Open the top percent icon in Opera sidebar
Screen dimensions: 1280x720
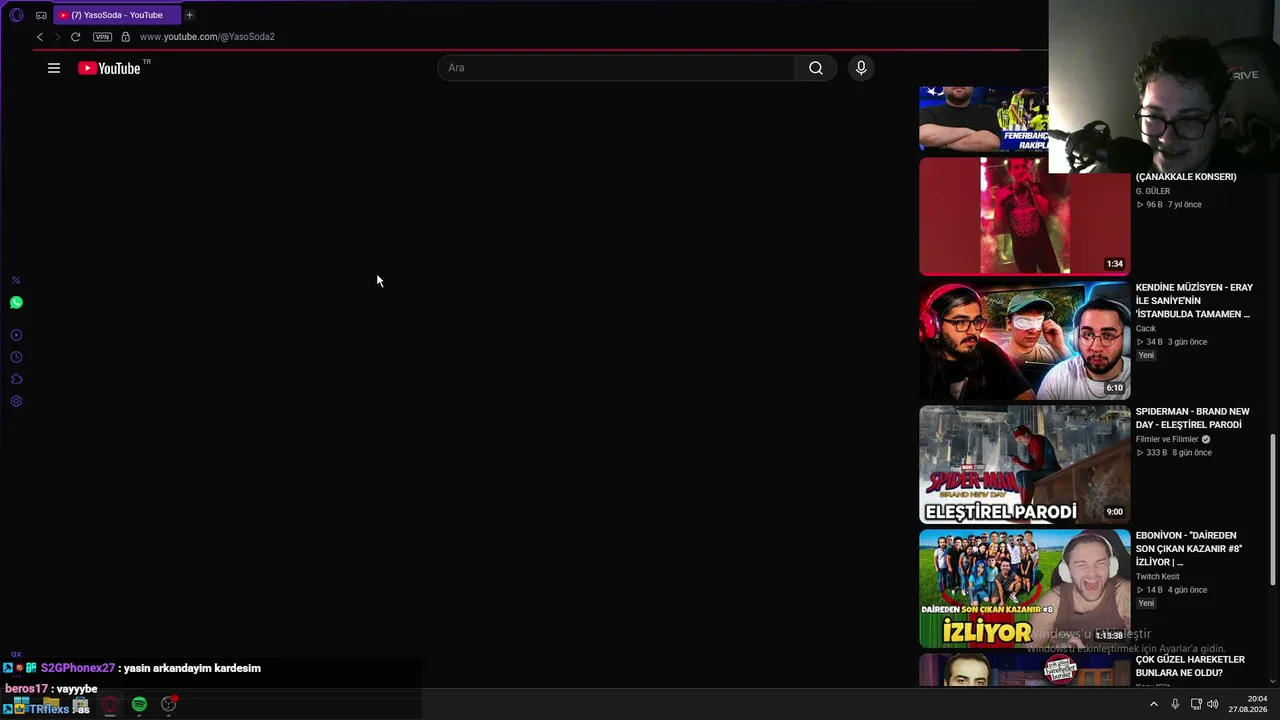[16, 280]
